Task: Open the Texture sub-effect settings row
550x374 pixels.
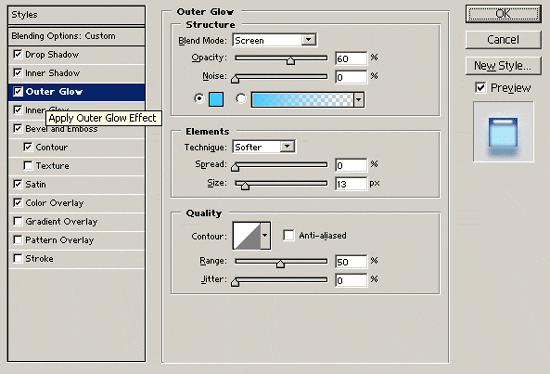Action: click(76, 166)
